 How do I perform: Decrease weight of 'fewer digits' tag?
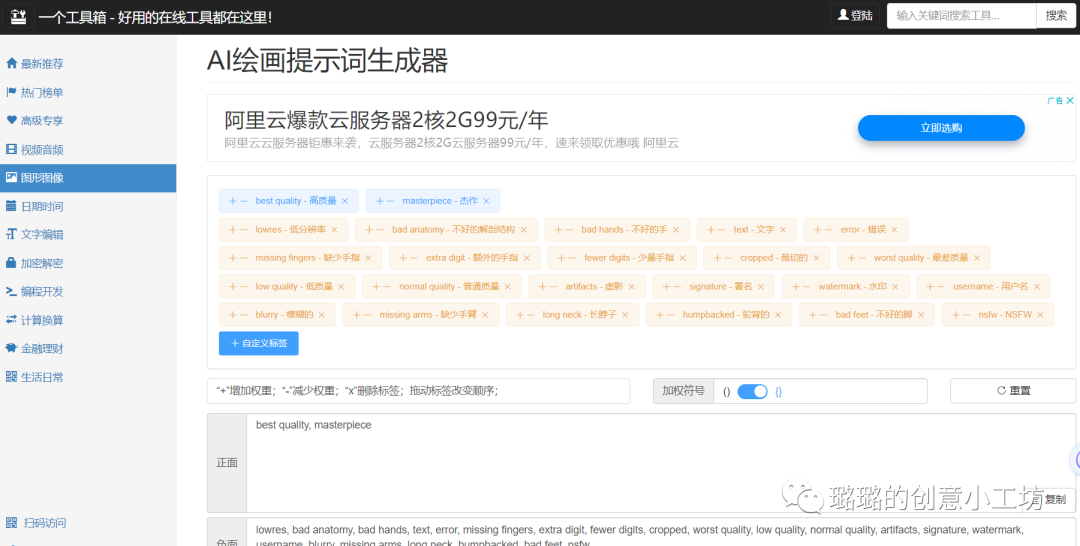pos(572,258)
